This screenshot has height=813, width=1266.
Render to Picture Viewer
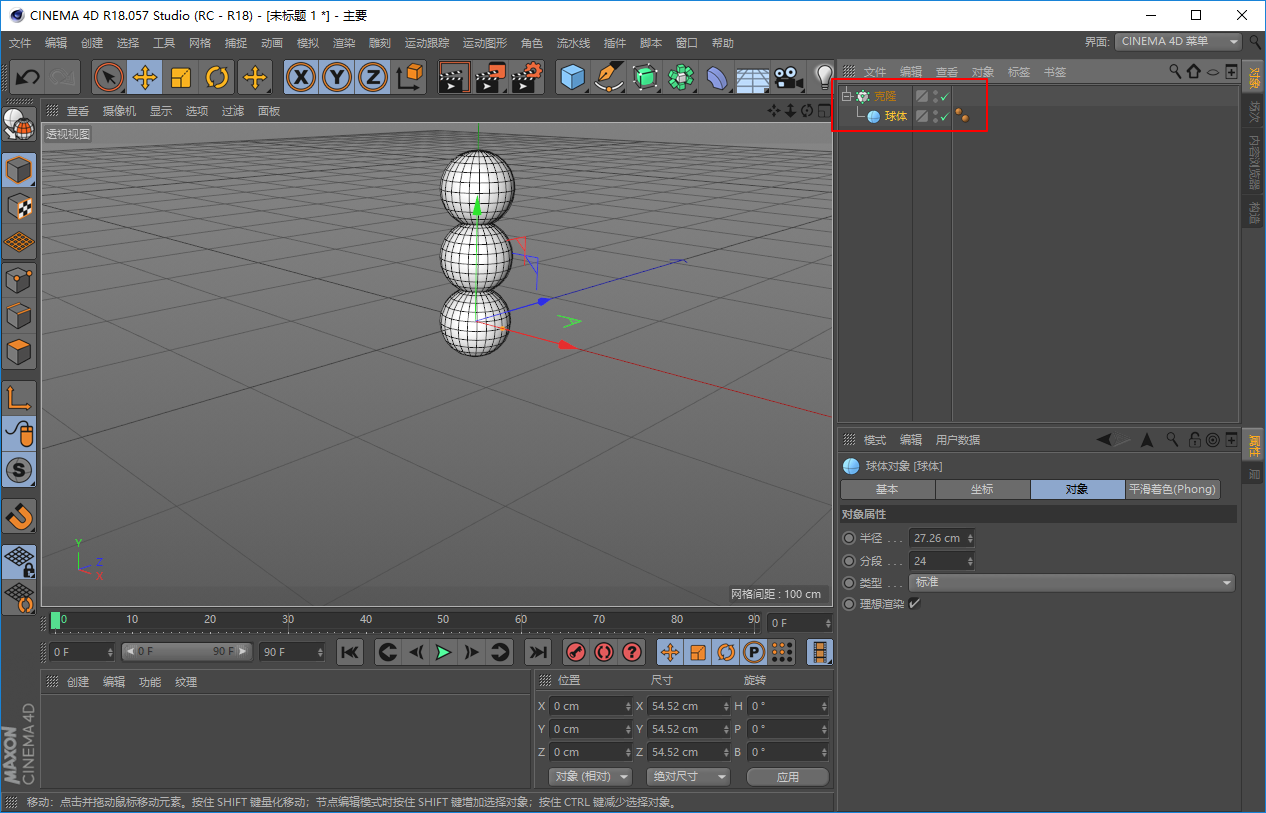coord(491,77)
